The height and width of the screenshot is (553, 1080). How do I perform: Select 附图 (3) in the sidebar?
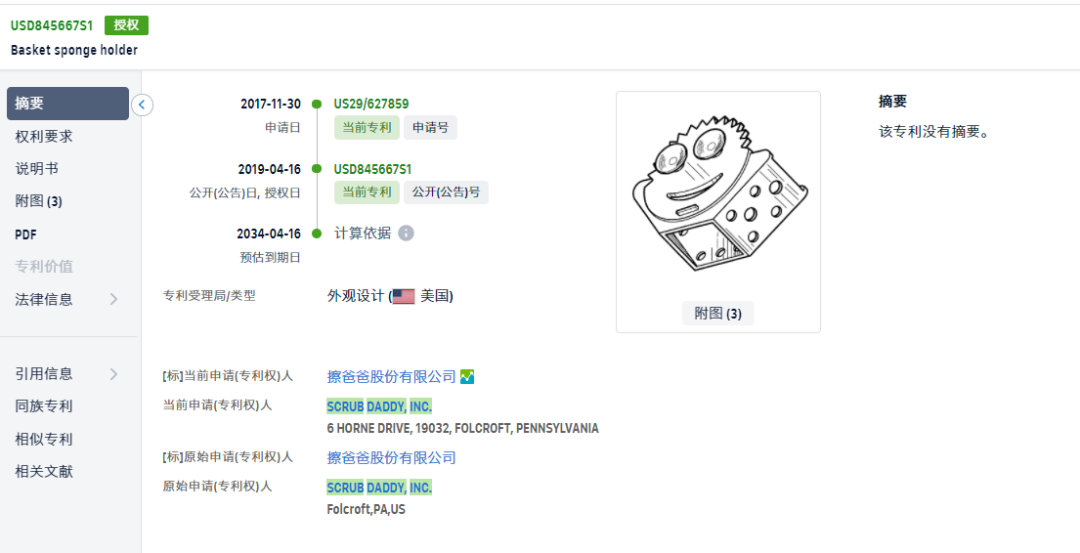(39, 202)
